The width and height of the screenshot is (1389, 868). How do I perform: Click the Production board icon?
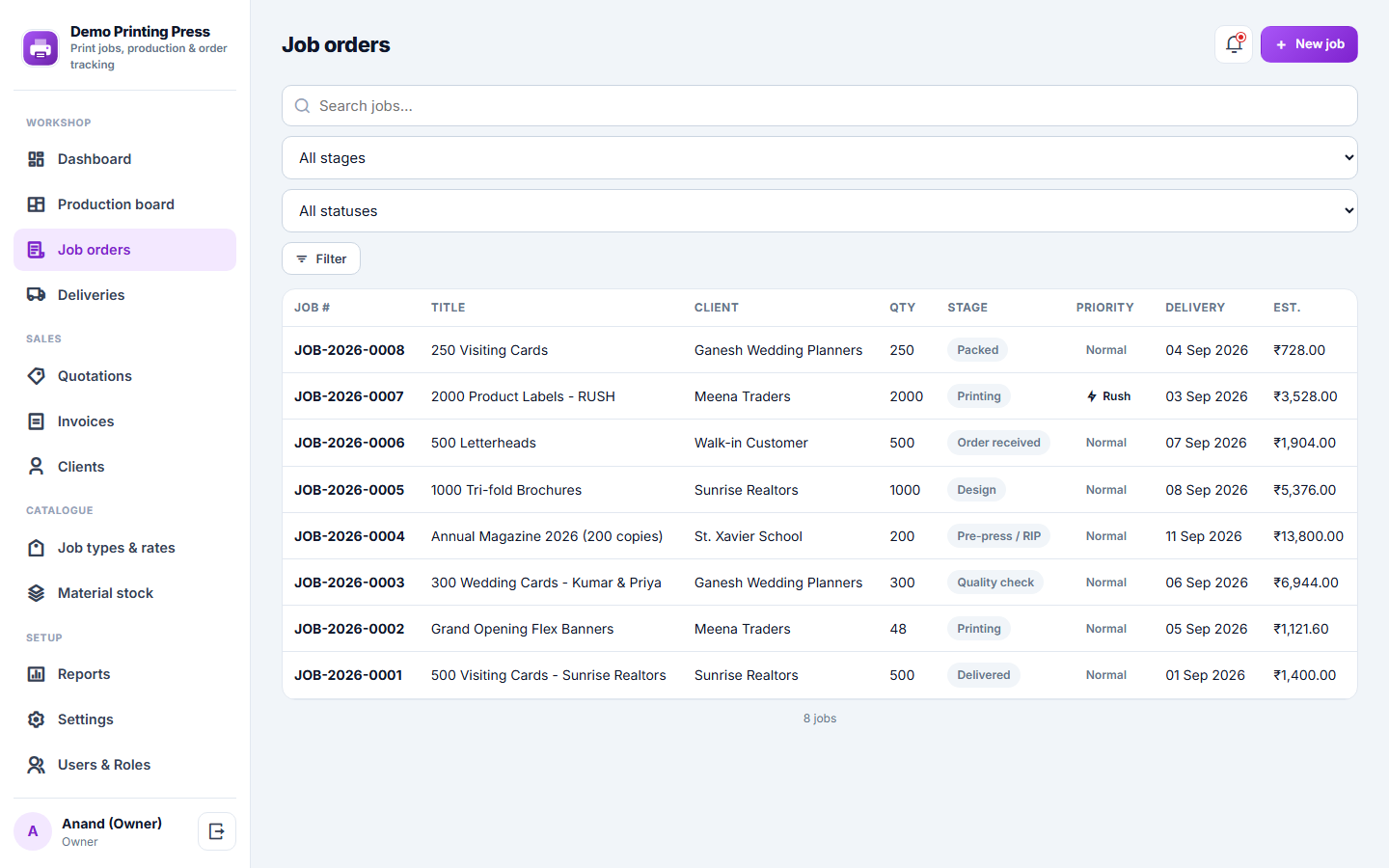click(x=36, y=204)
